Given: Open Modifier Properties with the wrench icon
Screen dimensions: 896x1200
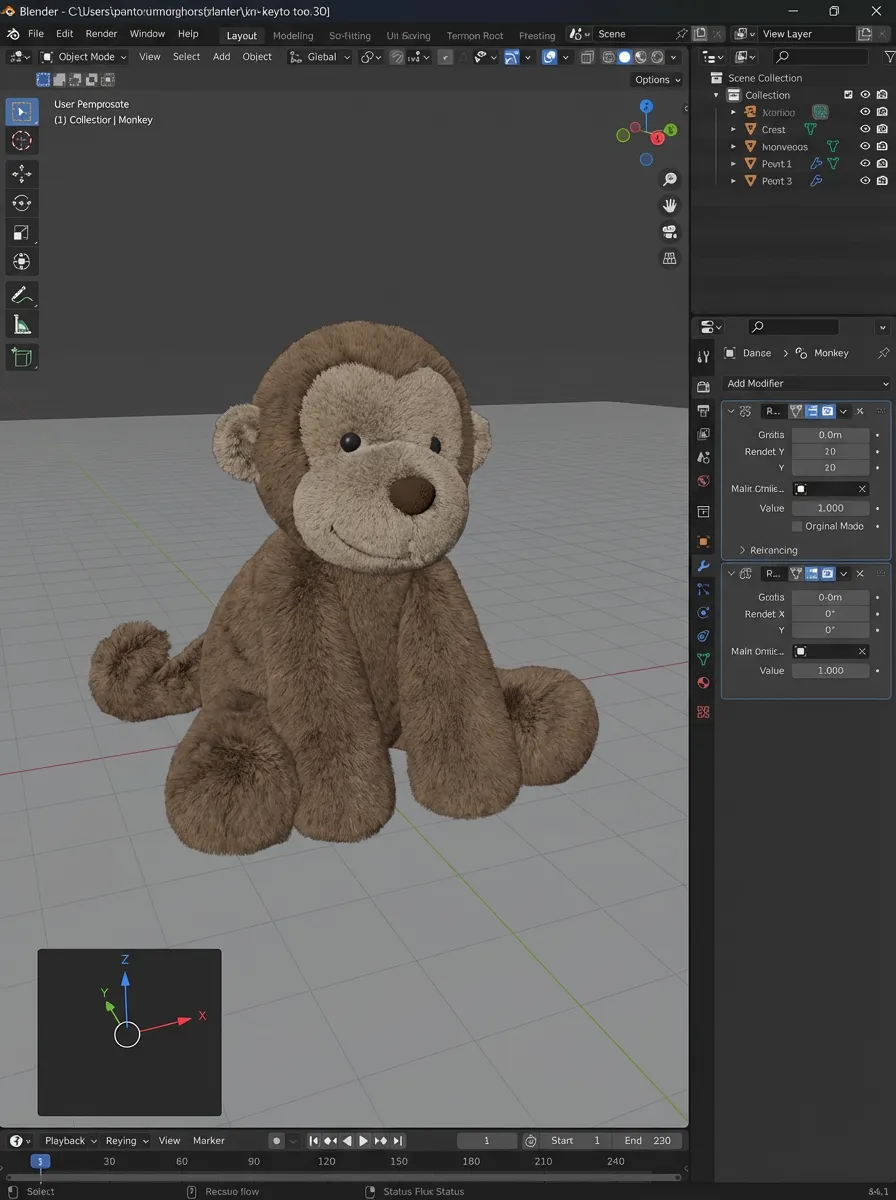Looking at the screenshot, I should (x=703, y=566).
